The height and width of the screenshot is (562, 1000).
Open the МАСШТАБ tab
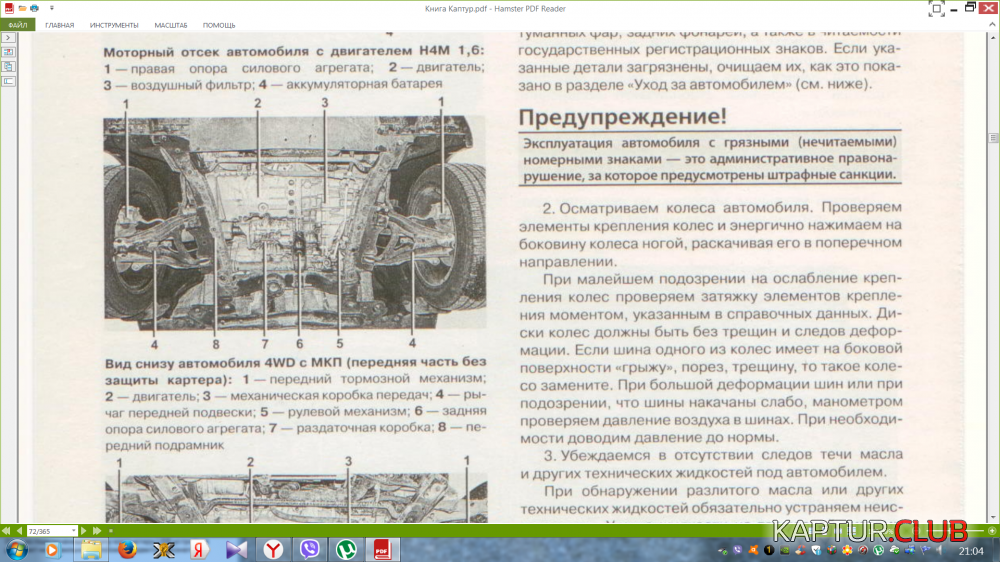170,24
